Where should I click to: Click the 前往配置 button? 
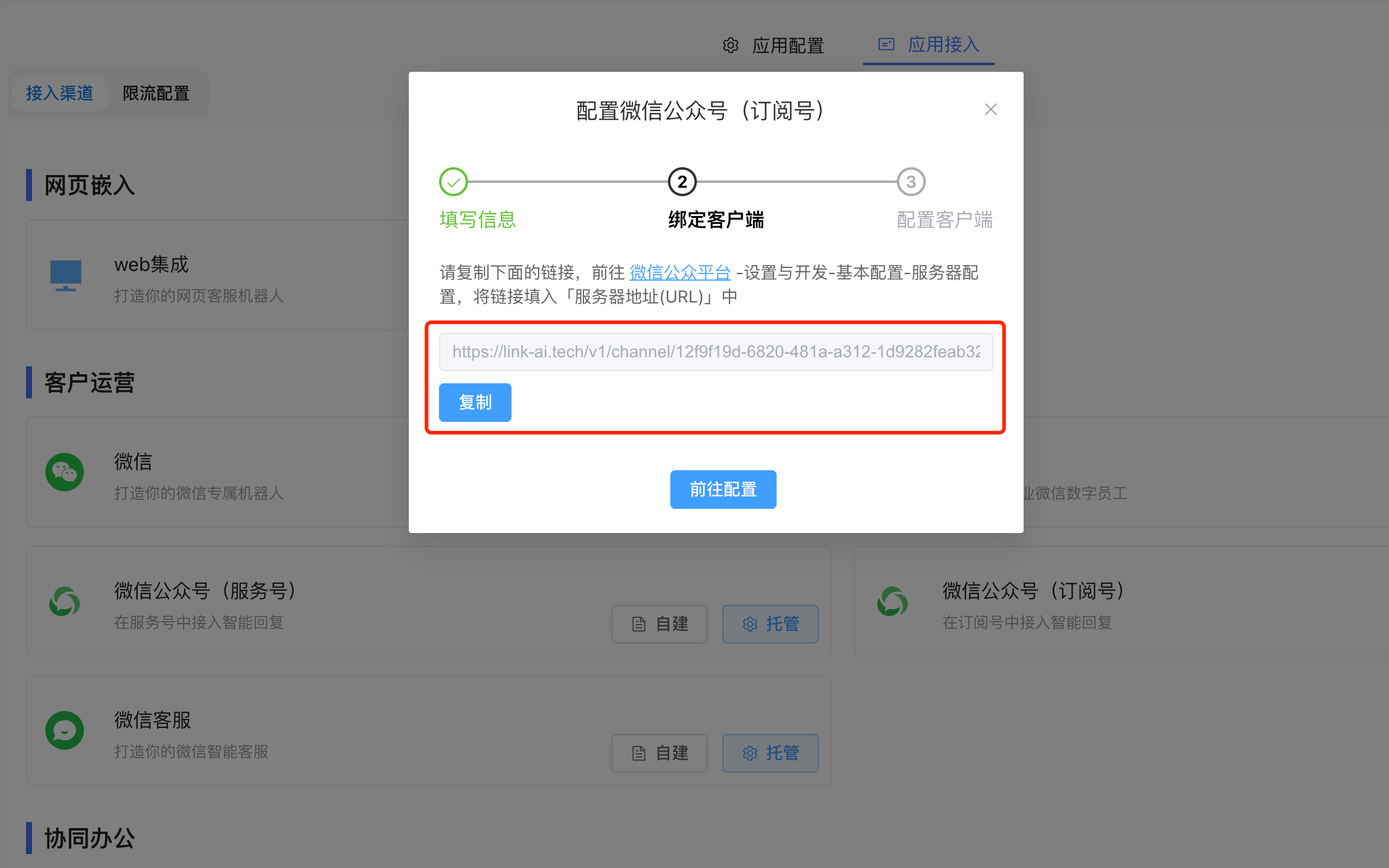click(723, 490)
